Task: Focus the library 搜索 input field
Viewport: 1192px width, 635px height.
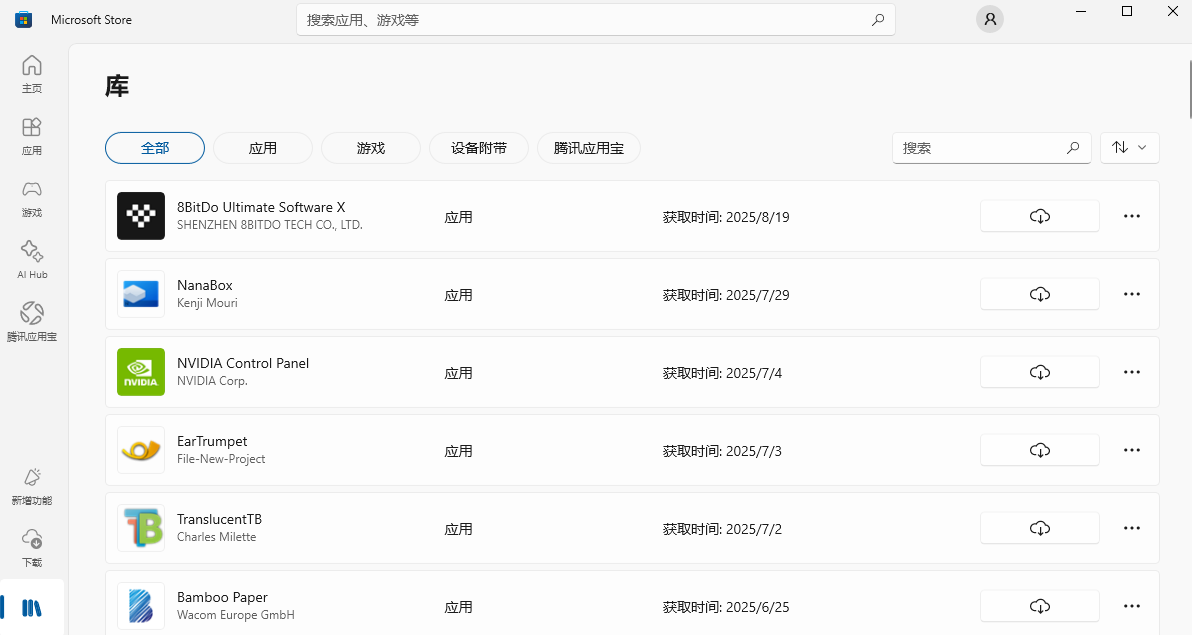Action: pos(992,148)
